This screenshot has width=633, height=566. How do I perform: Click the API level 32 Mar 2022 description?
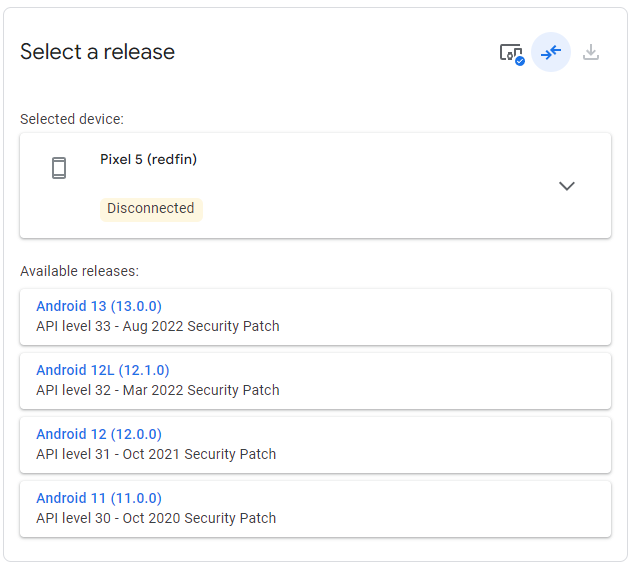(x=158, y=390)
